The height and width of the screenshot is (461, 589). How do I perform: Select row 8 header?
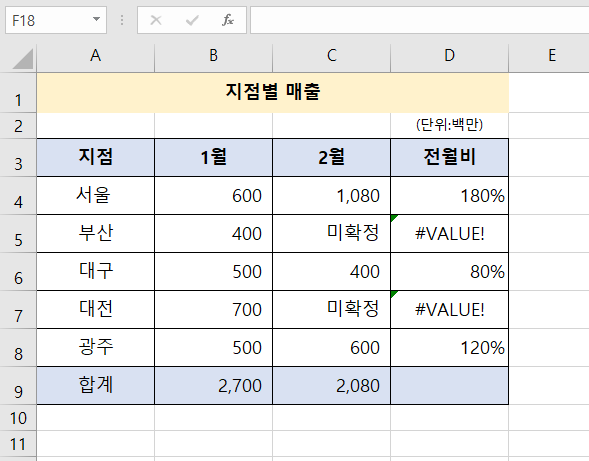[x=18, y=348]
